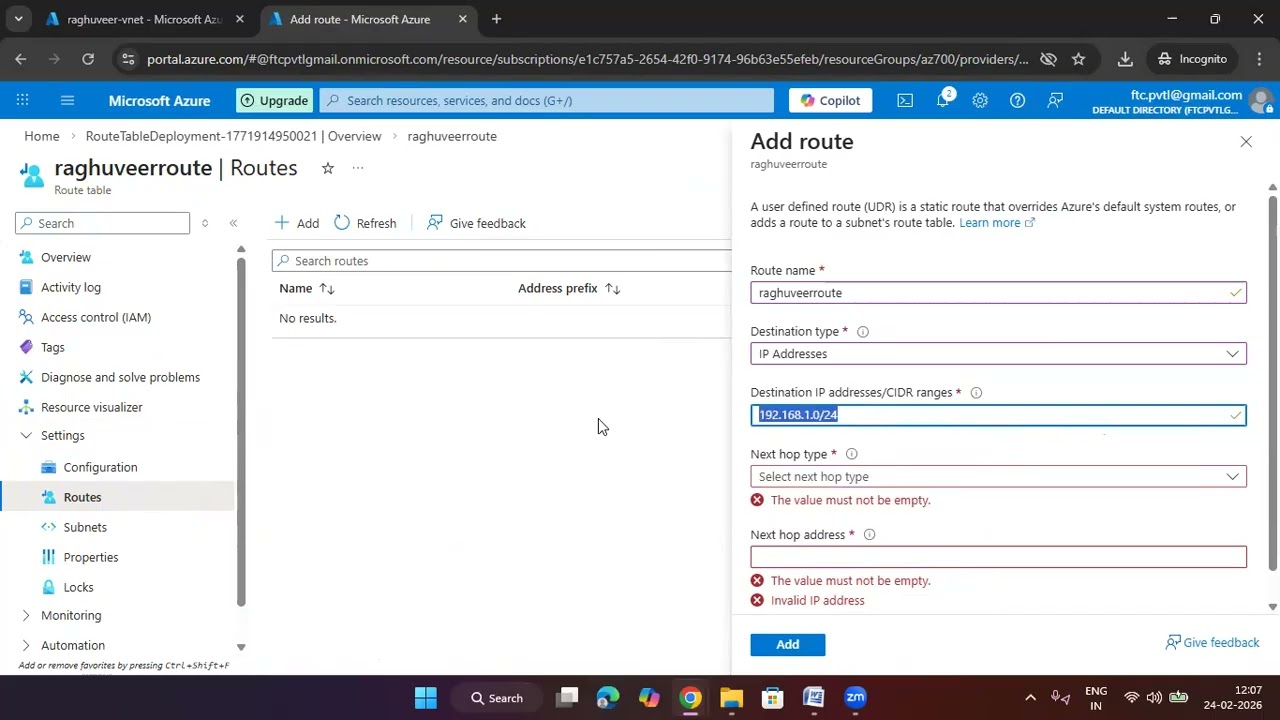
Task: Click Add button in panel footer
Action: pos(788,644)
